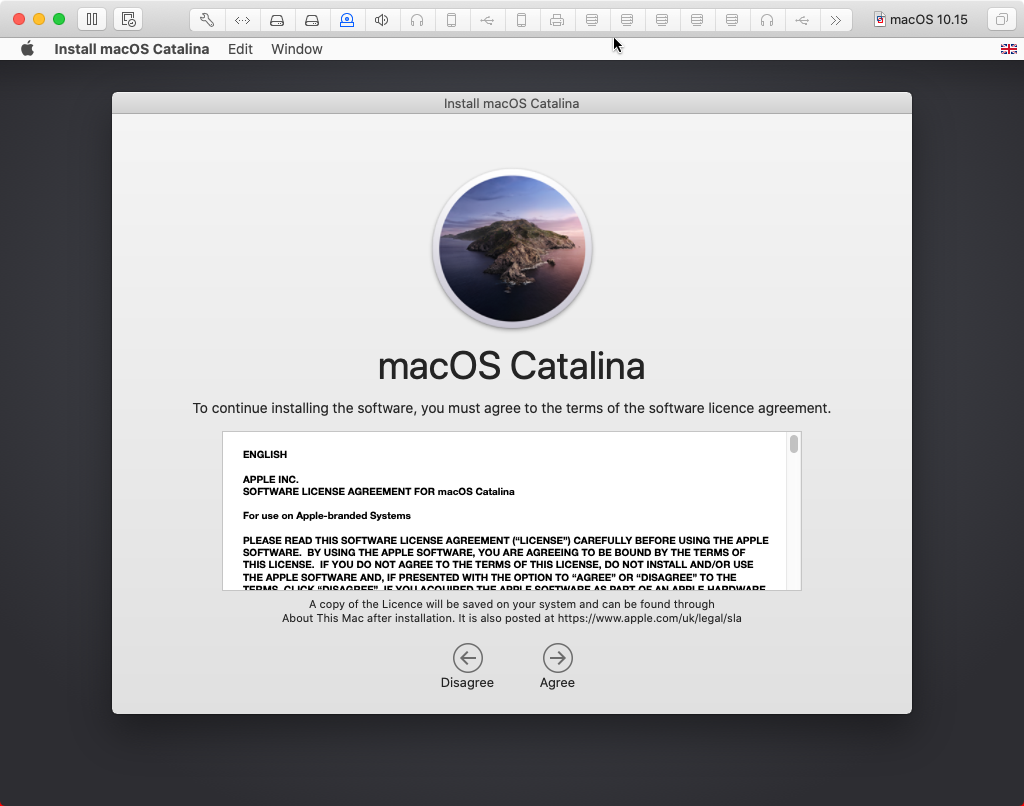Click the resize console toolbar icon

241,19
